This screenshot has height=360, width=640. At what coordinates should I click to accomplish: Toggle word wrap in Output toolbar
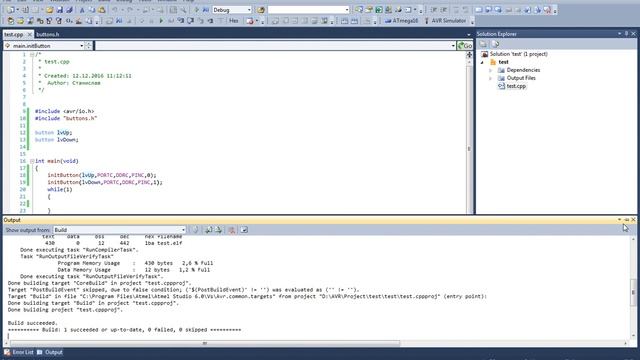pos(244,230)
